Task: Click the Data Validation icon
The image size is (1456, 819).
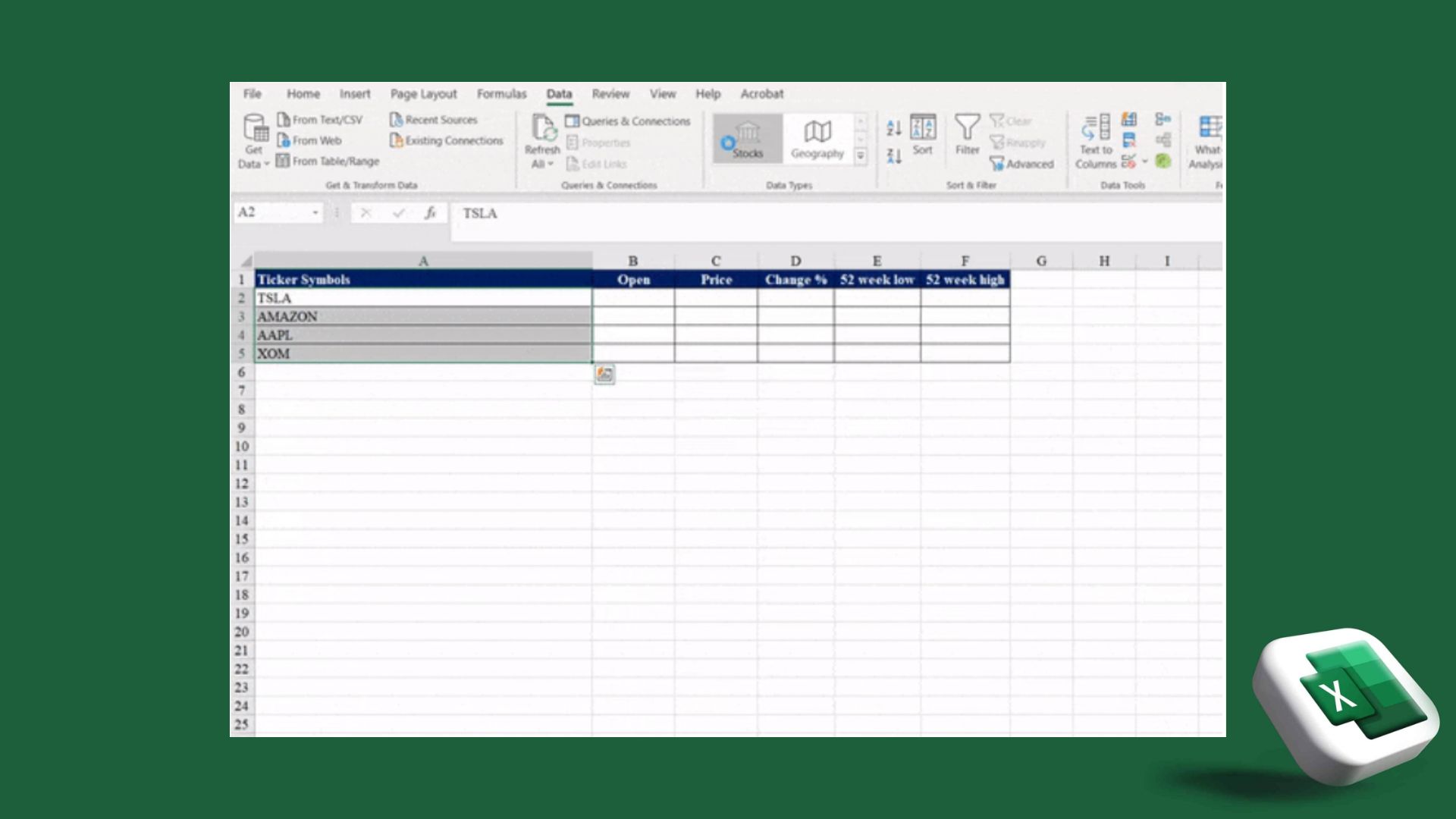Action: (x=1128, y=161)
